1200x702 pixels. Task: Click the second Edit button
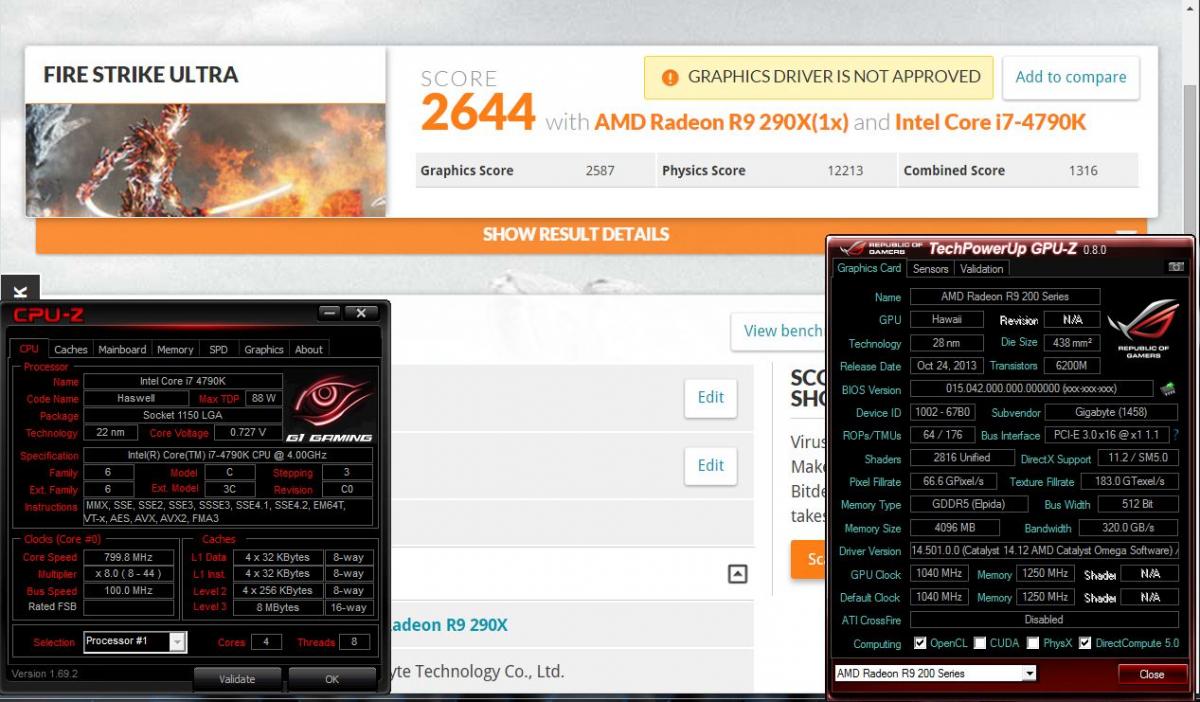click(x=711, y=465)
